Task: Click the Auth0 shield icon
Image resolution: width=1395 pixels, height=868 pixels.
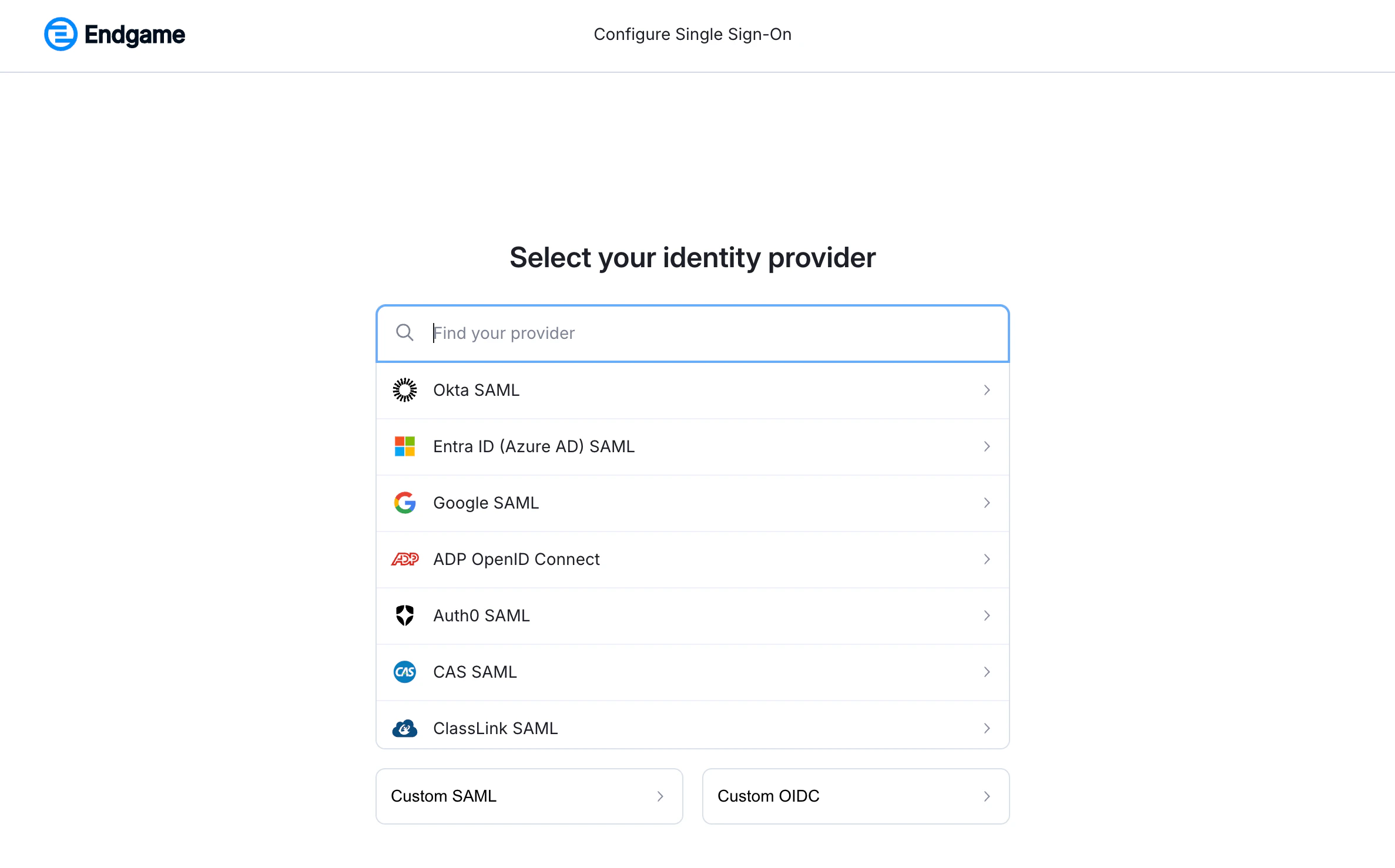Action: click(x=404, y=615)
